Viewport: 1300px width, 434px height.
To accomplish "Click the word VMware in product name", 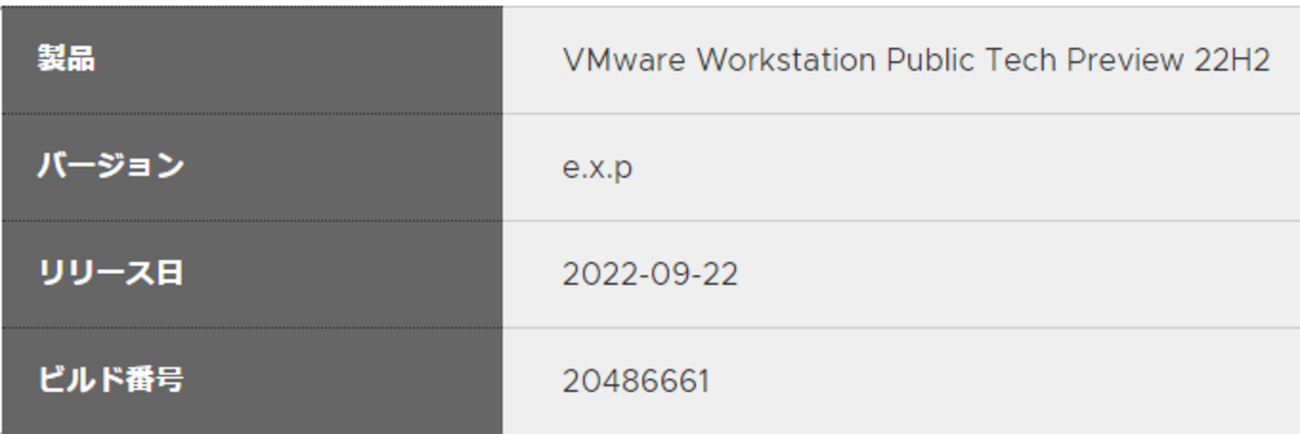I will point(624,60).
